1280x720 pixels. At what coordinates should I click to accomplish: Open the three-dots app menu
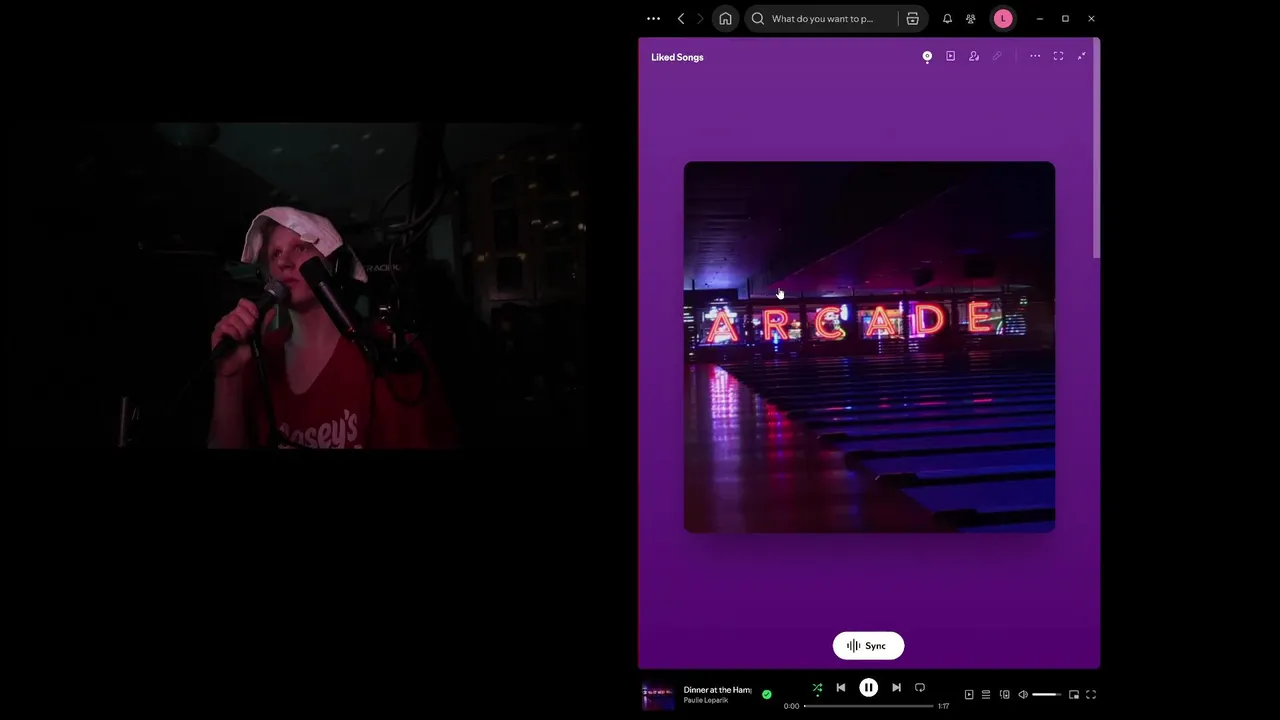click(x=653, y=18)
